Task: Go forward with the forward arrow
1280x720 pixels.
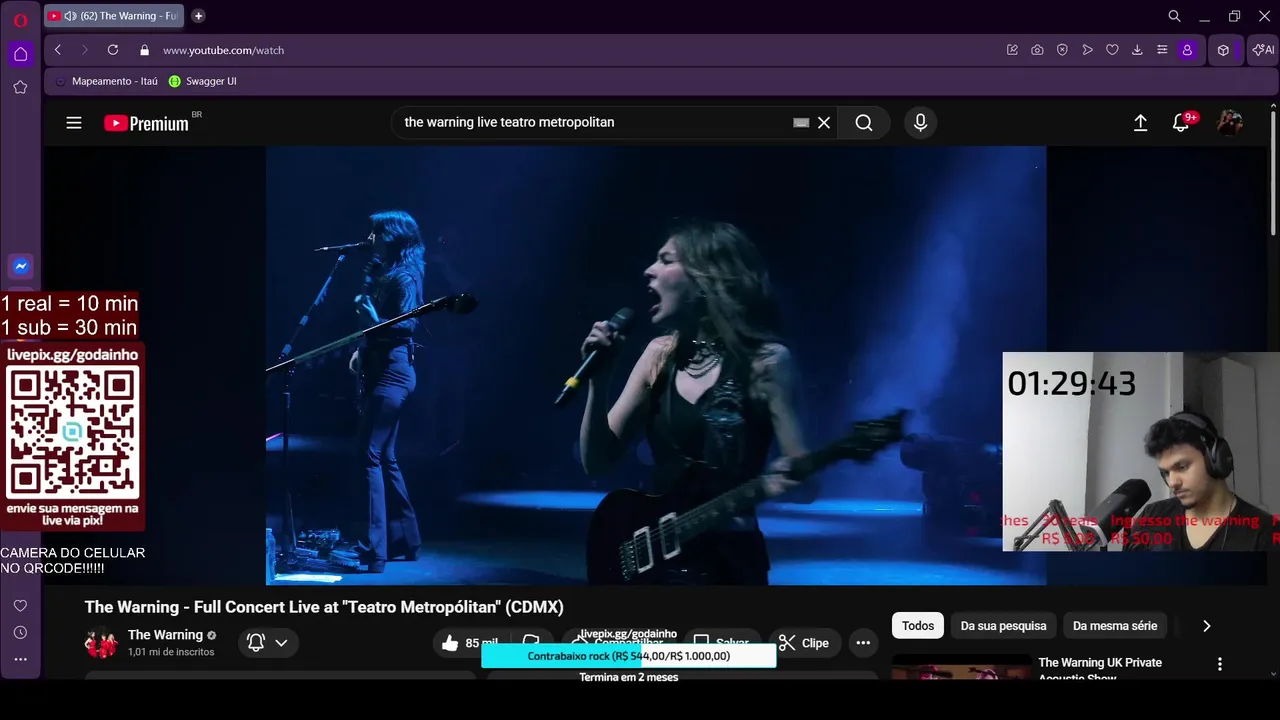Action: coord(84,50)
